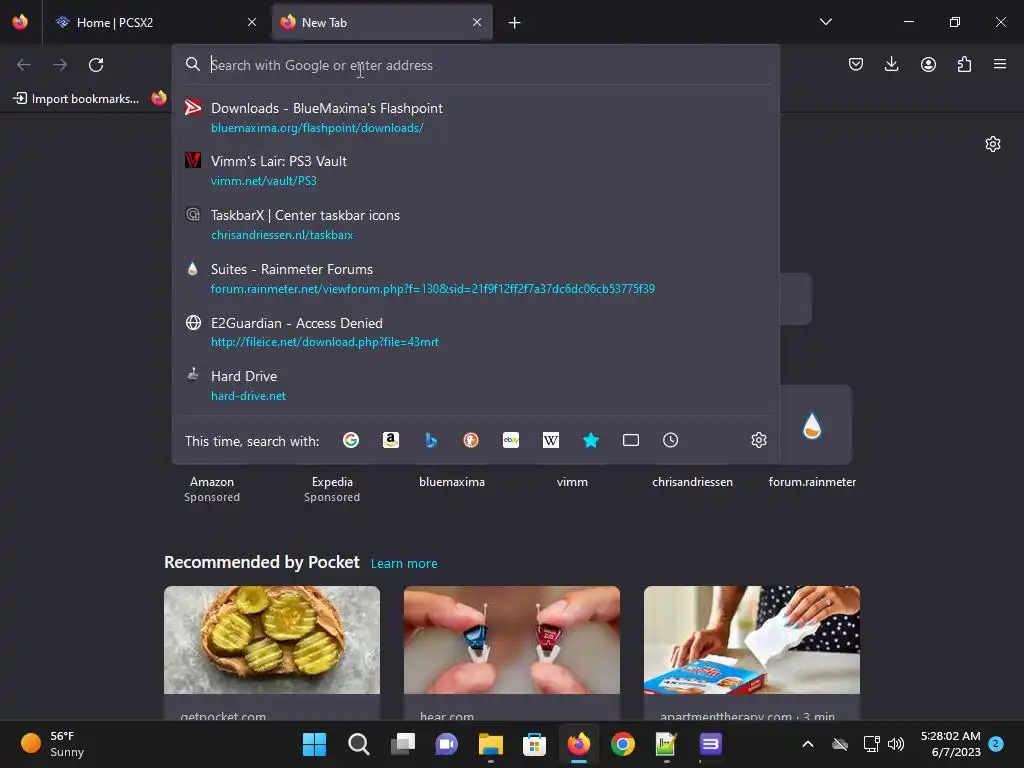Open search settings gear in dropdown

click(x=758, y=440)
